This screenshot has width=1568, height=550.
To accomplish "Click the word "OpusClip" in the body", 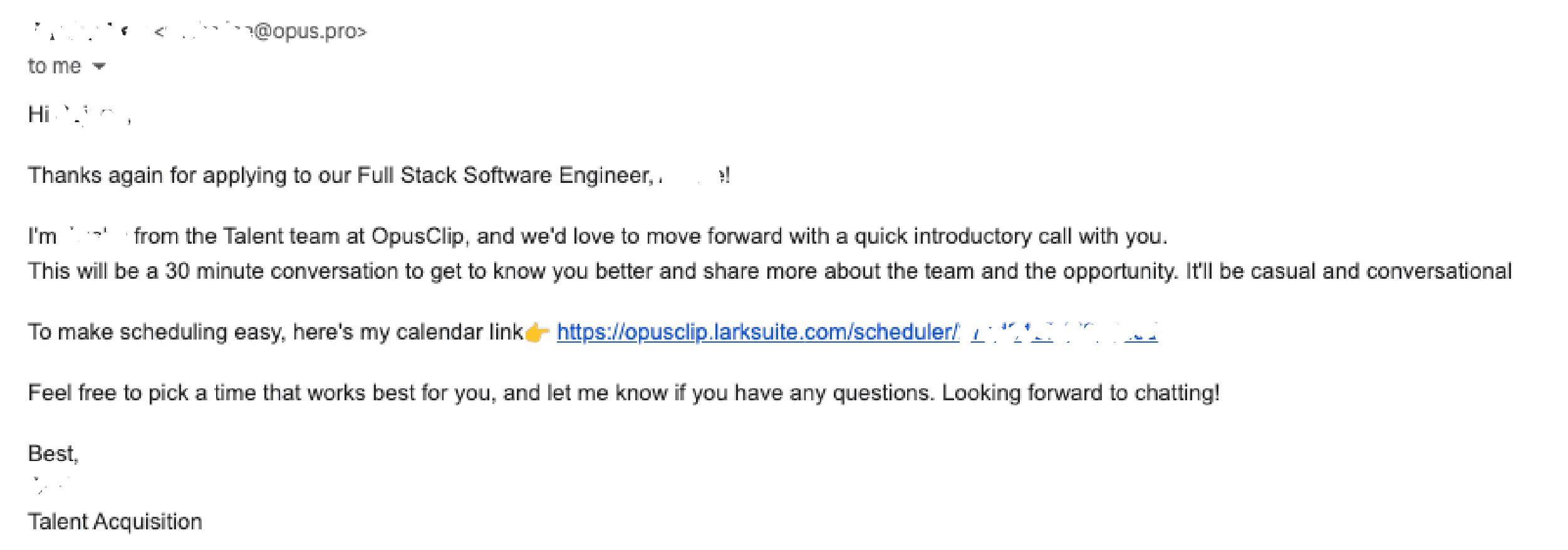I will click(x=418, y=236).
